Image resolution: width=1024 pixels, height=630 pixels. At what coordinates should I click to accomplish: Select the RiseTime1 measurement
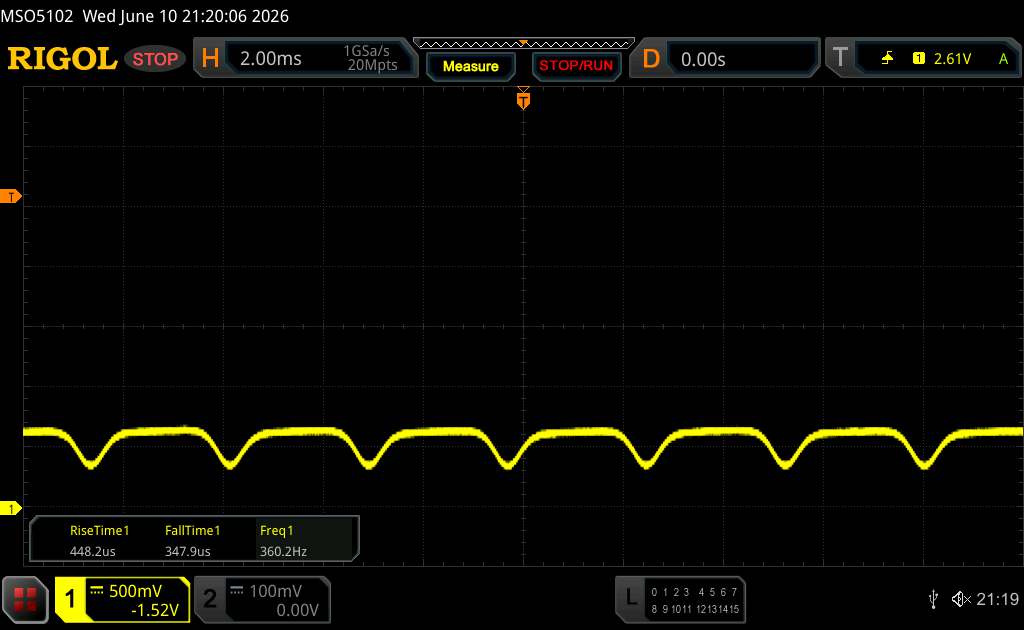[99, 531]
